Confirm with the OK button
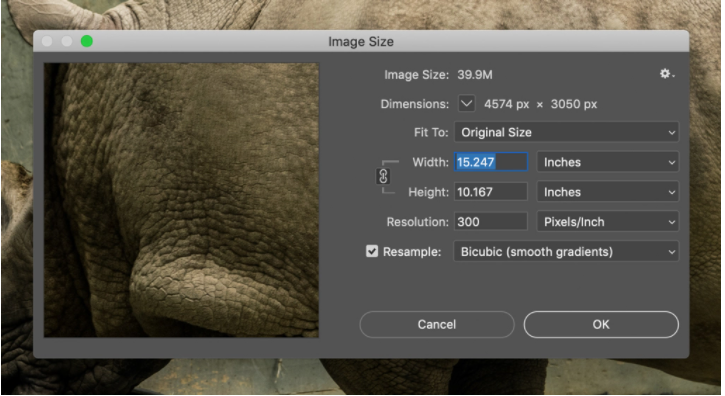 (601, 324)
